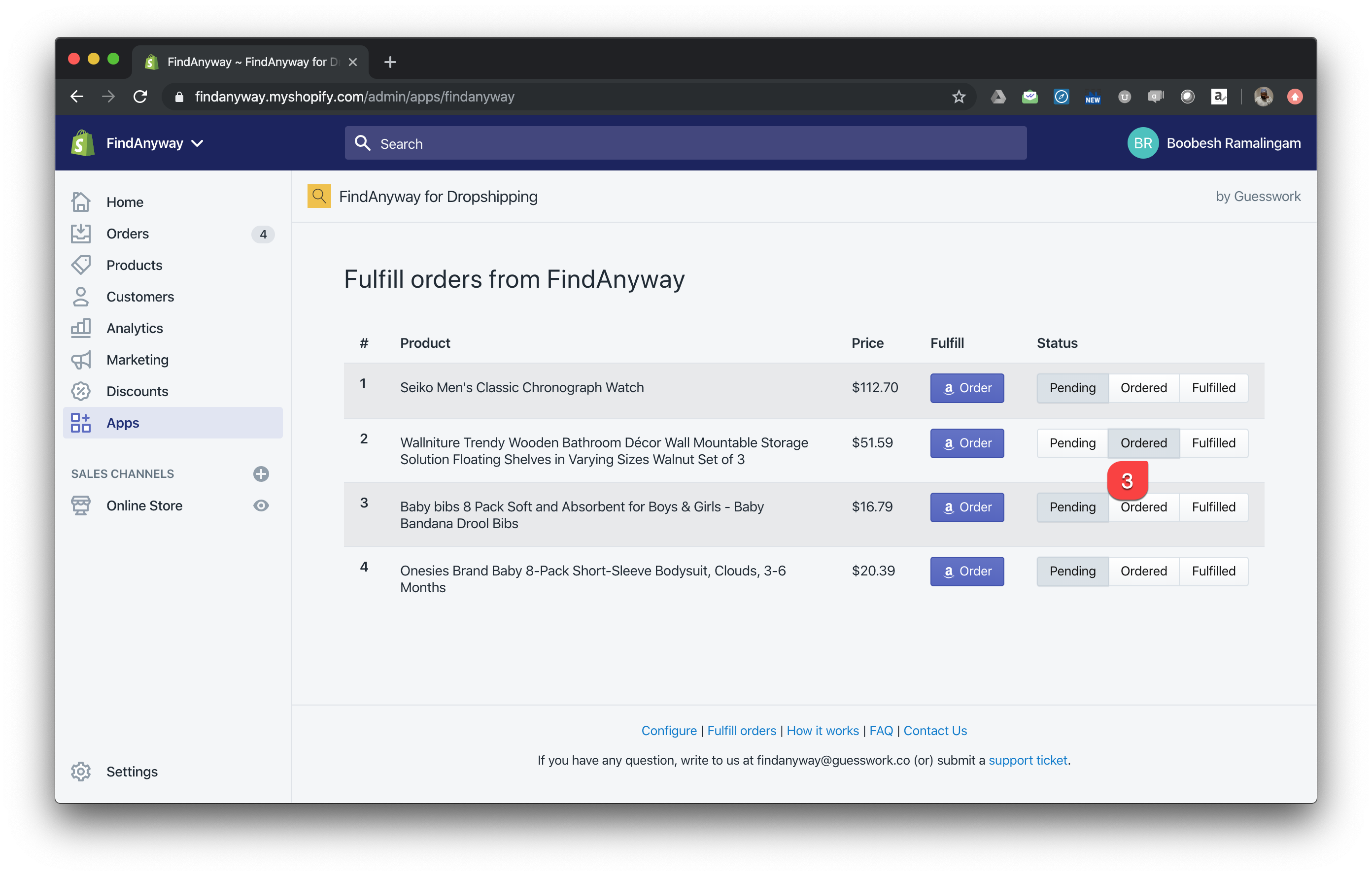Bookmark page with the star icon
This screenshot has height=876, width=1372.
[x=959, y=97]
